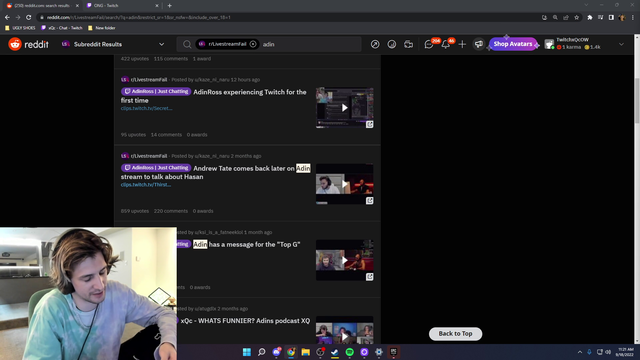
Task: Open Chrome tab search chevron
Action: tap(586, 5)
